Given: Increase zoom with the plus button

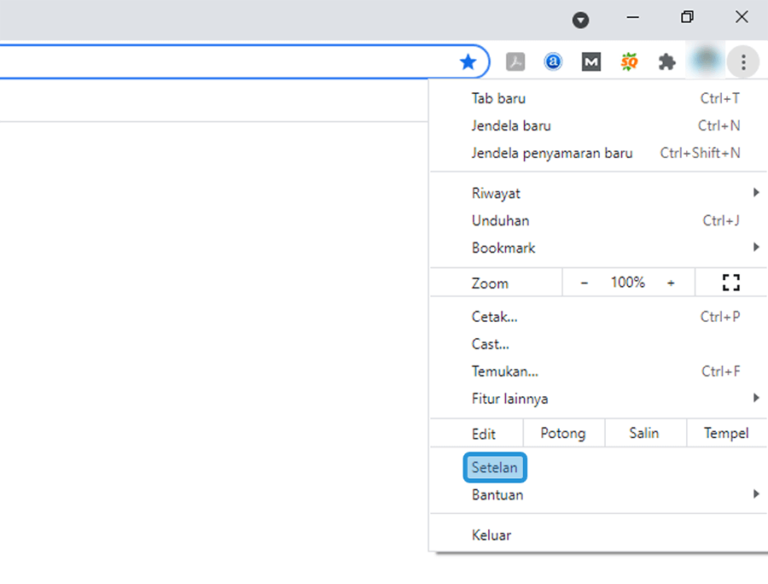Looking at the screenshot, I should pyautogui.click(x=671, y=283).
